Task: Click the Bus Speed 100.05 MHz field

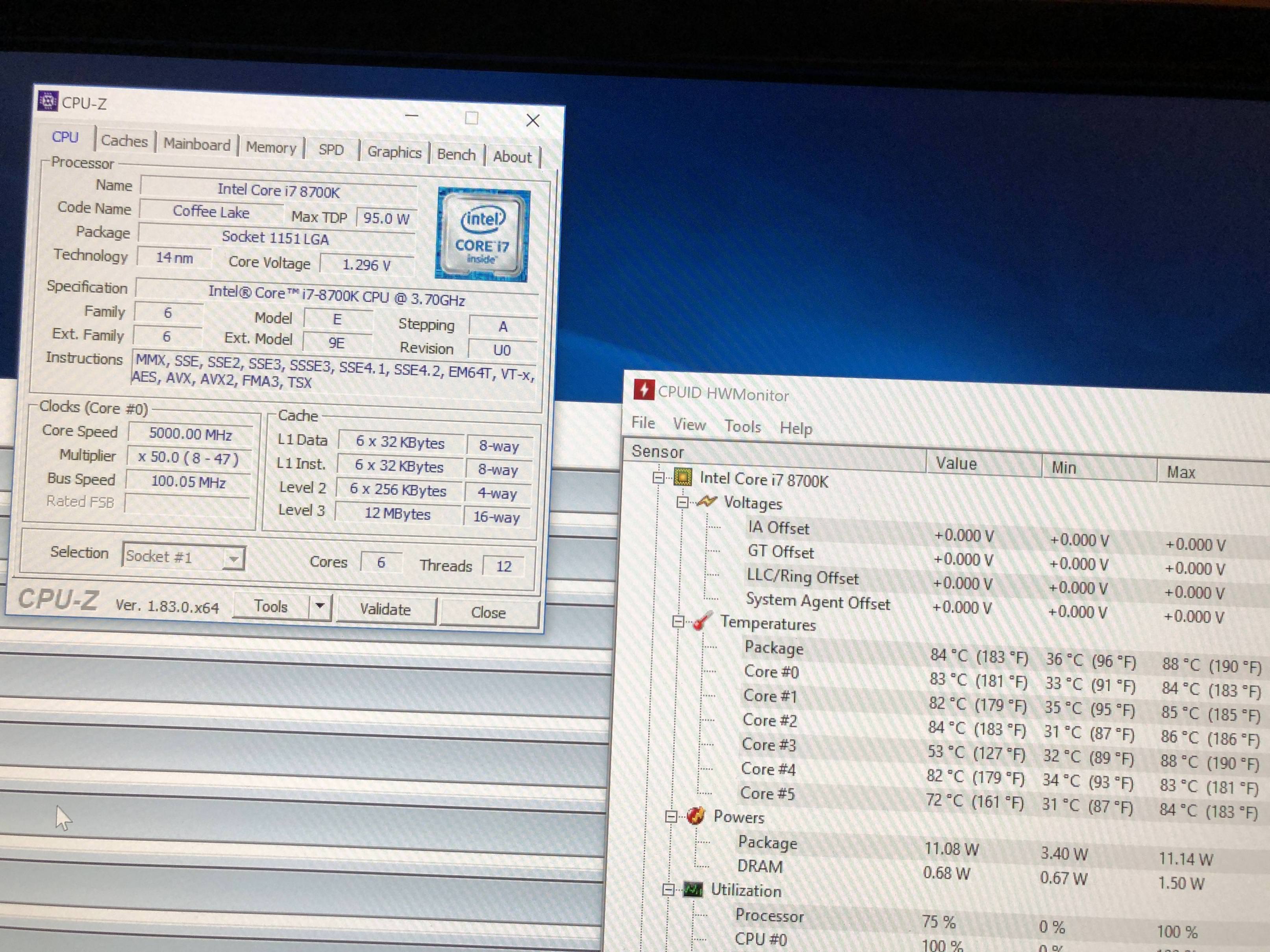Action: coord(188,481)
